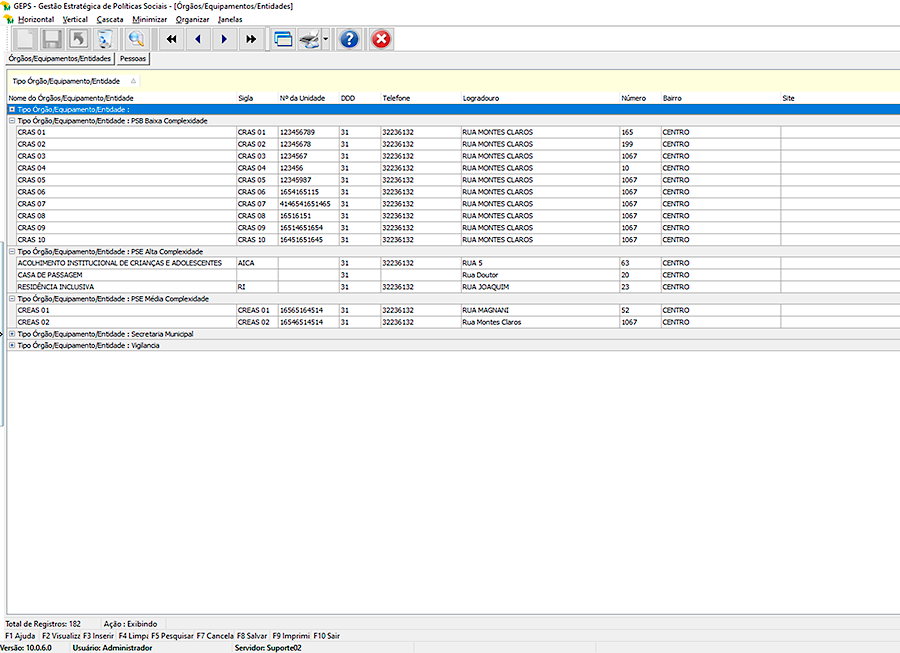This screenshot has width=900, height=653.
Task: Sort by the Sigla column header
Action: tap(257, 98)
